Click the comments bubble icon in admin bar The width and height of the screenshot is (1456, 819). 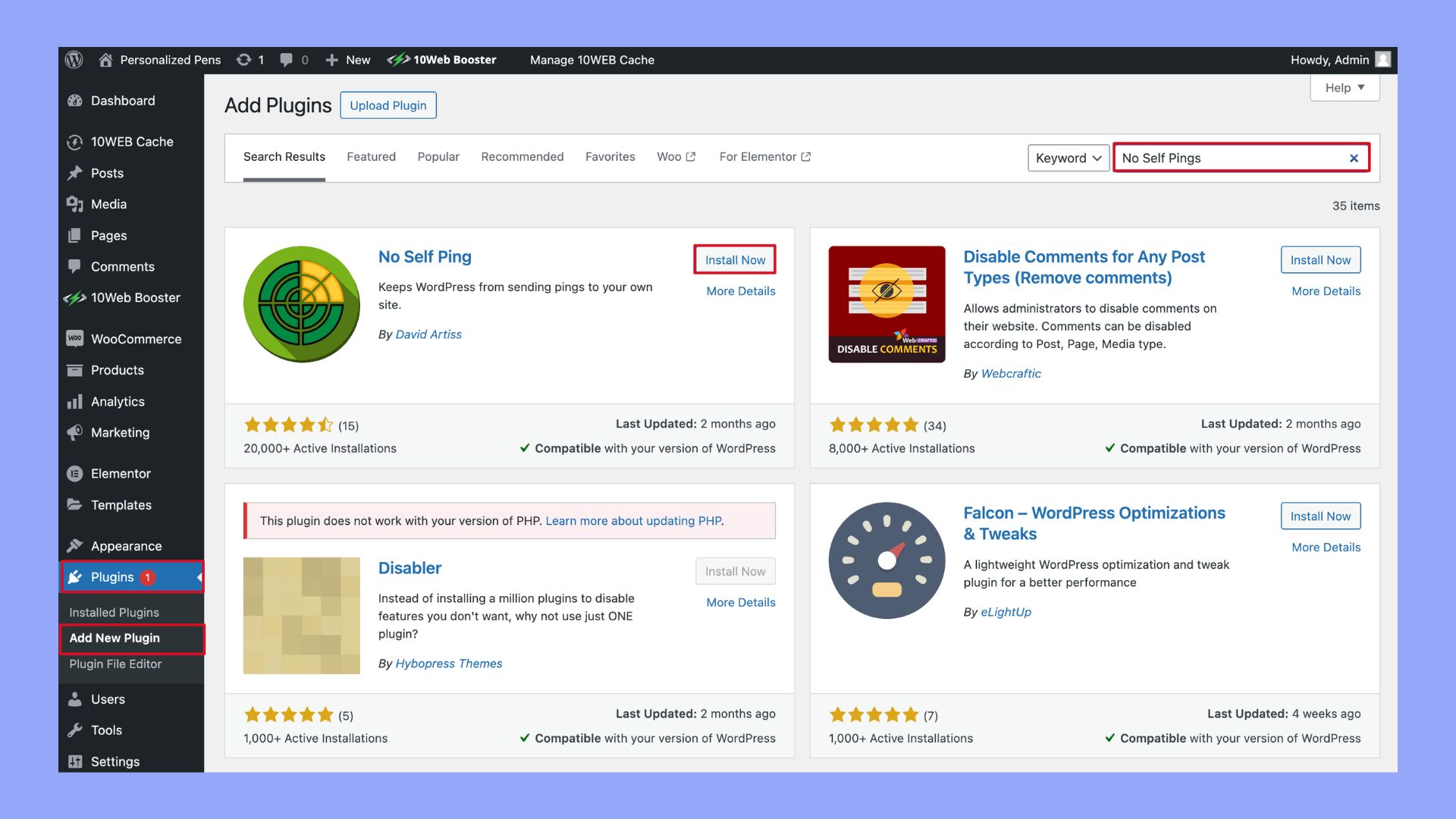click(286, 60)
